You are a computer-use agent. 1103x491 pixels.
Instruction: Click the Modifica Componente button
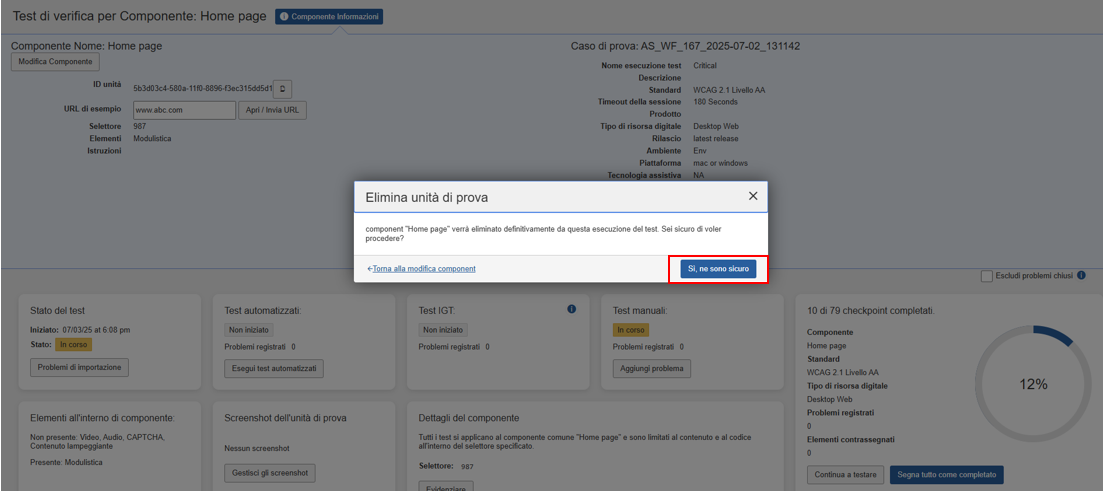(56, 62)
